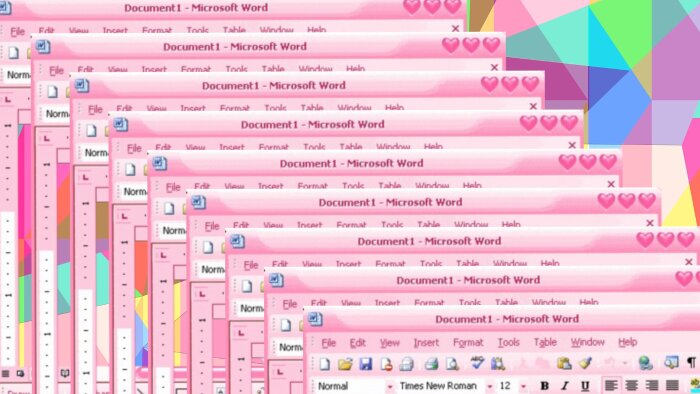Open File menu in window directly behind front
This screenshot has height=394, width=700.
coord(290,304)
